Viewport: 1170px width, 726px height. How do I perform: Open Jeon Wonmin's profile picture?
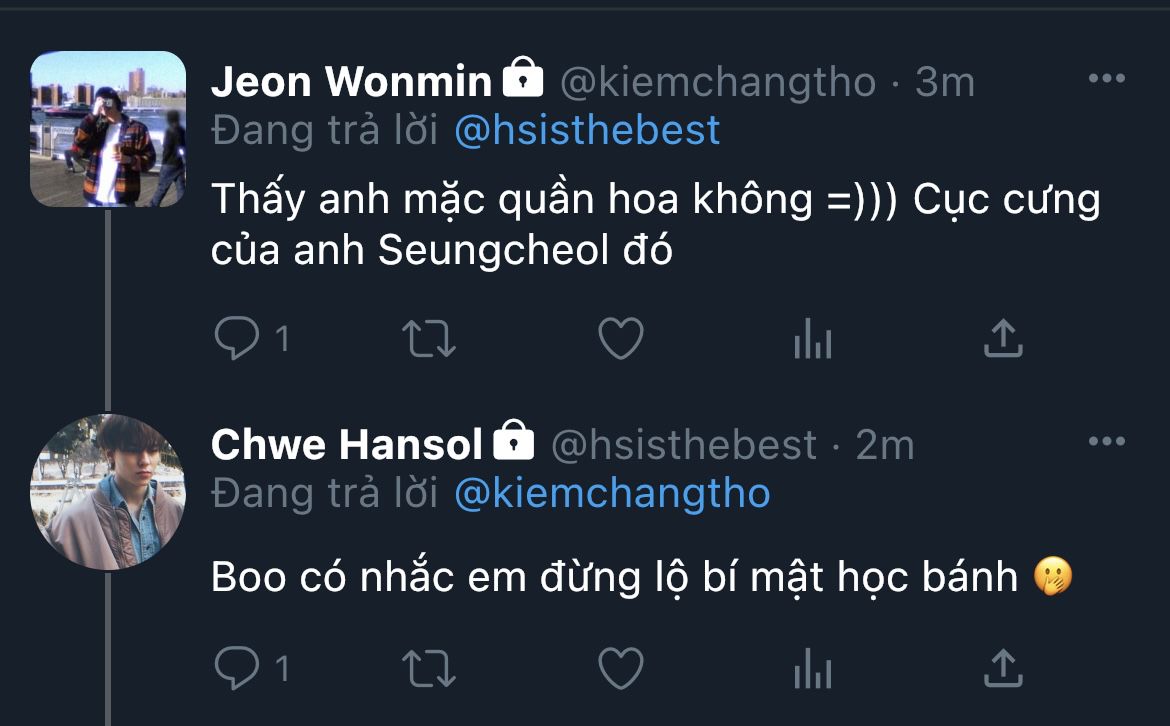click(x=108, y=129)
